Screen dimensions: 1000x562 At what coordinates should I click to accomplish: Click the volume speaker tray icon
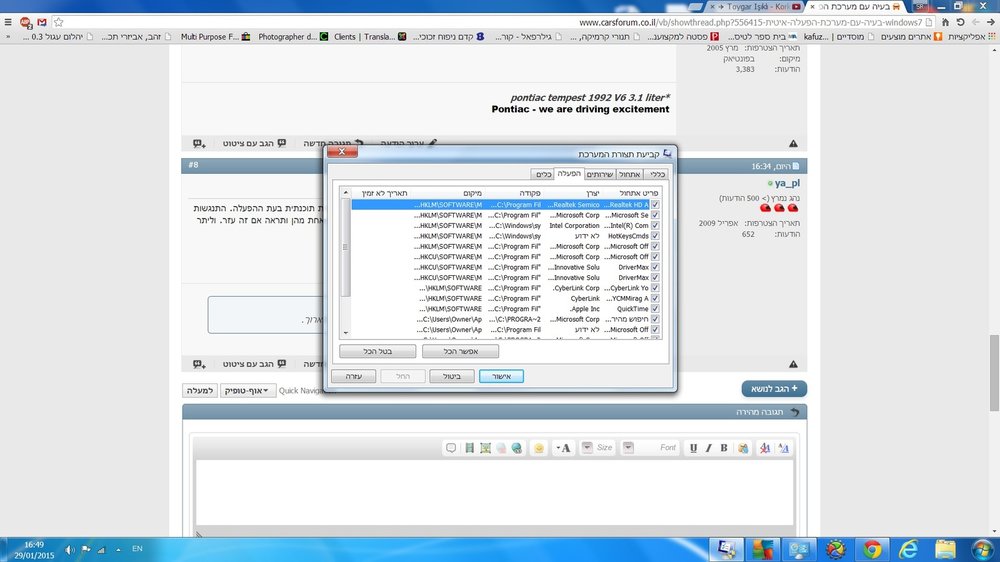click(70, 549)
